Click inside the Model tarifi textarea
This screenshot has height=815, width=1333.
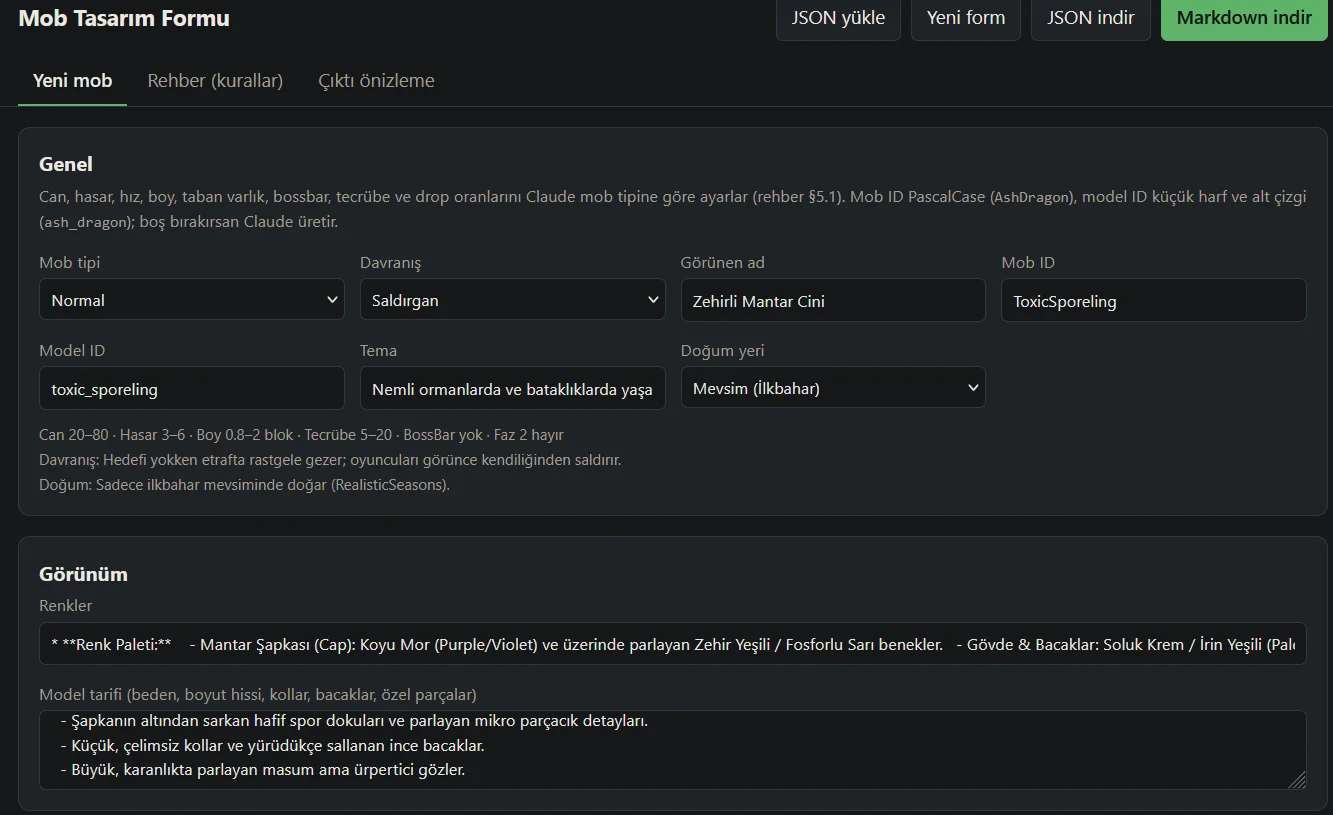(673, 750)
